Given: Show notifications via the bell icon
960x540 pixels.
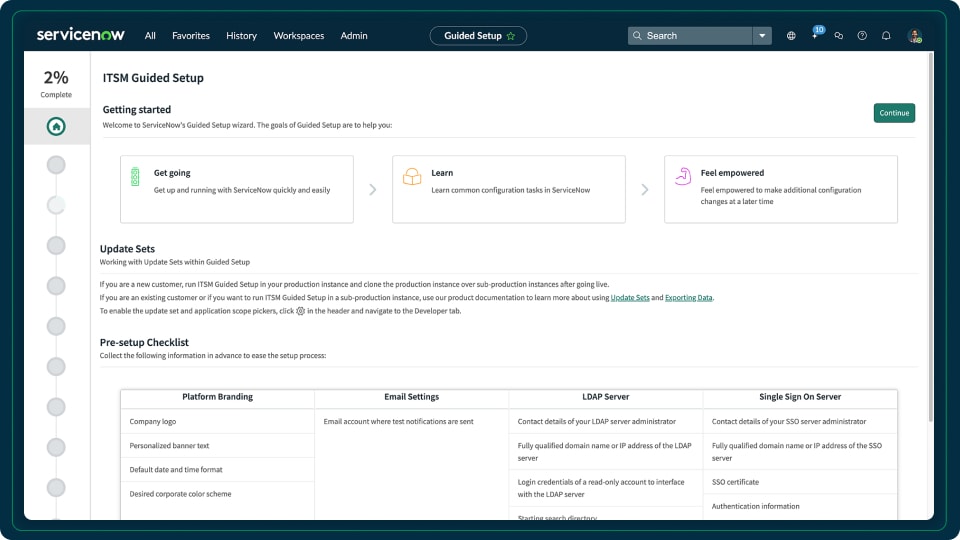Looking at the screenshot, I should [886, 36].
